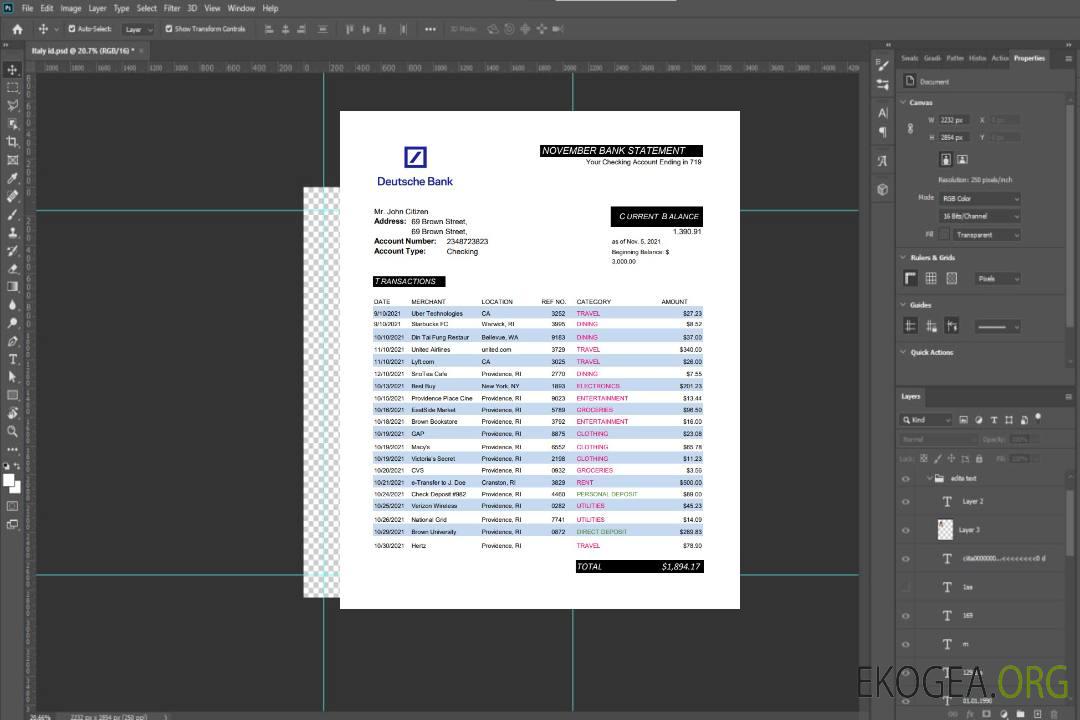Screen dimensions: 1080x720
Task: Switch to the Actions panel tab
Action: click(x=999, y=58)
